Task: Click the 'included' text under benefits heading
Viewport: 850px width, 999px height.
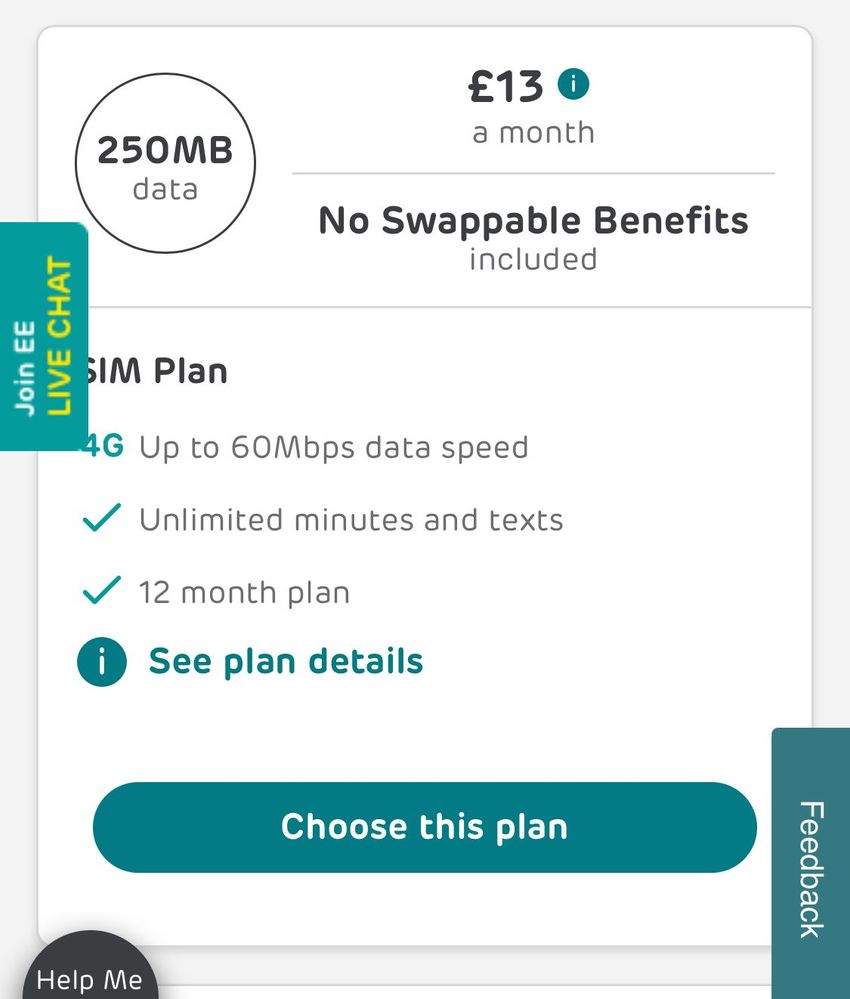Action: click(533, 259)
